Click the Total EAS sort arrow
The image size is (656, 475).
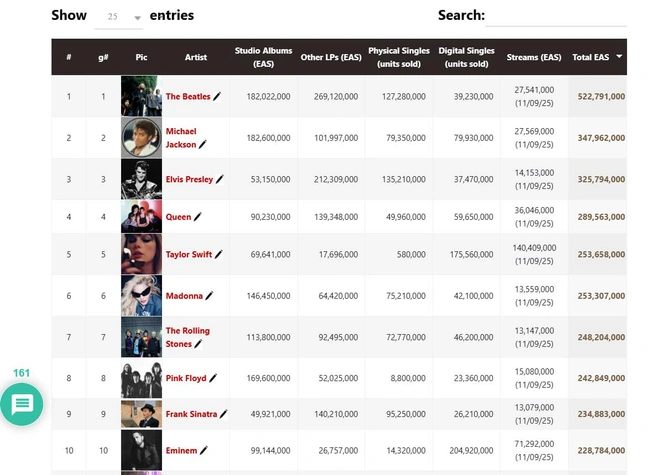tap(619, 57)
